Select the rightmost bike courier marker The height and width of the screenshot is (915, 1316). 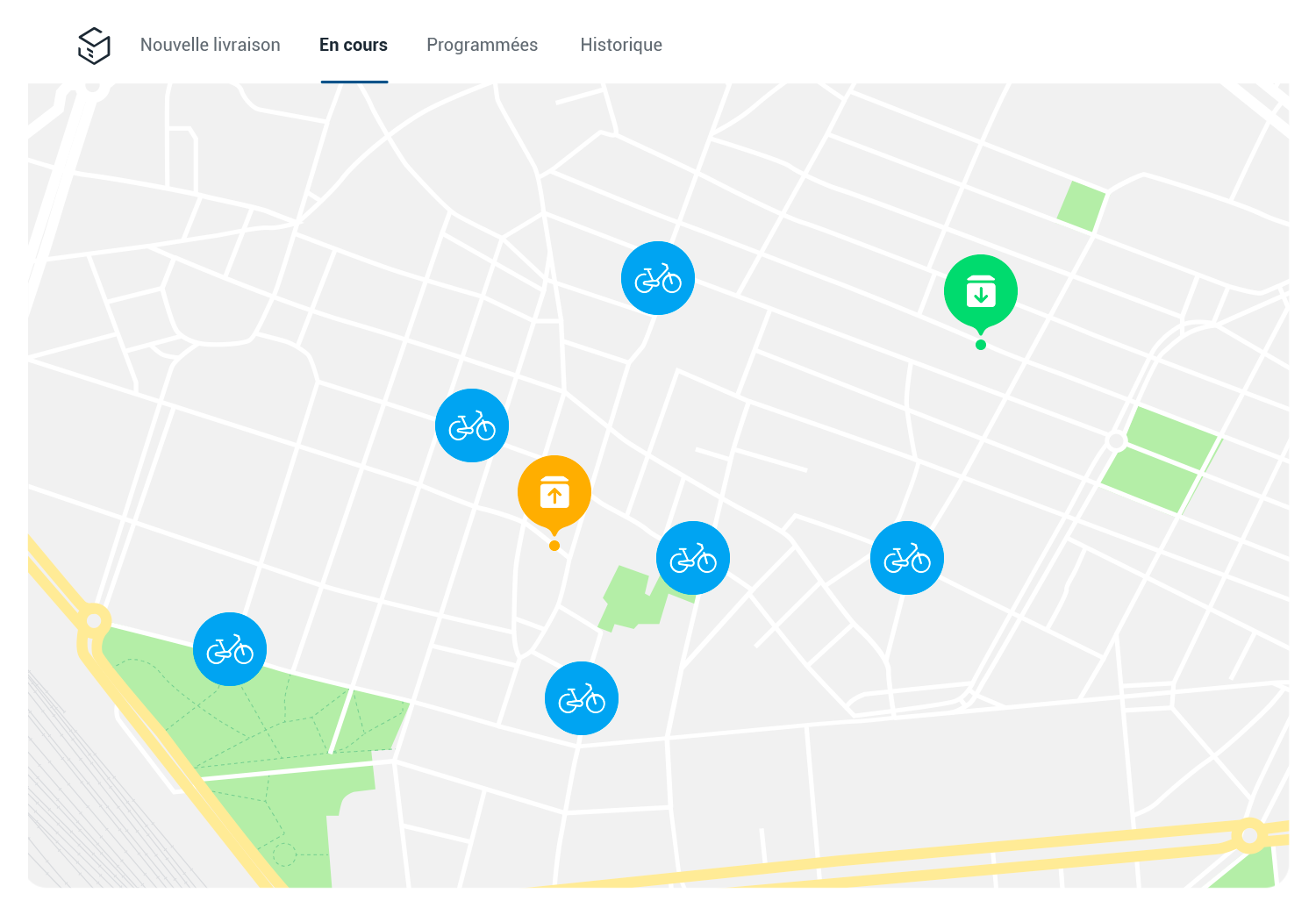tap(907, 558)
